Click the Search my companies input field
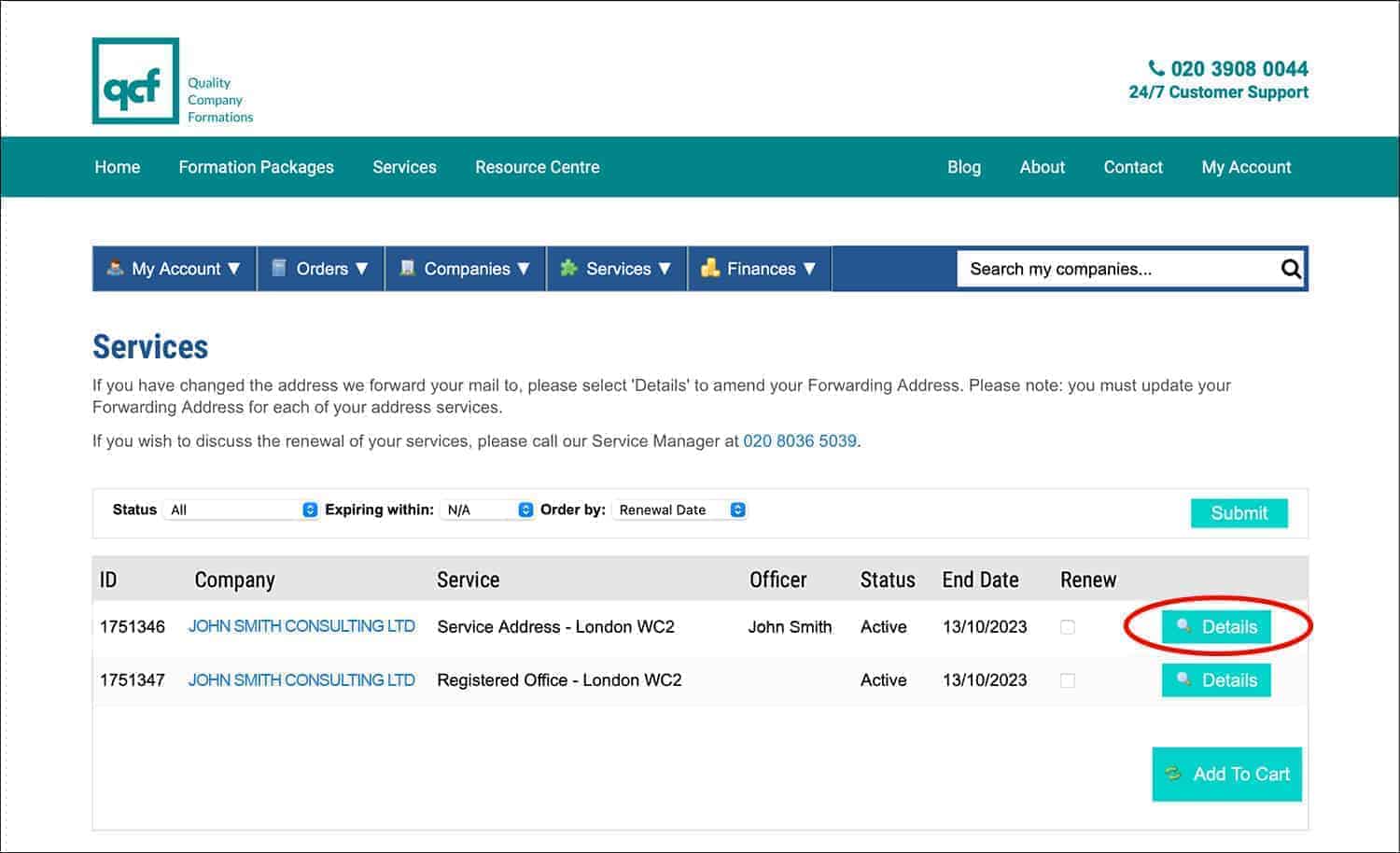 coord(1101,269)
